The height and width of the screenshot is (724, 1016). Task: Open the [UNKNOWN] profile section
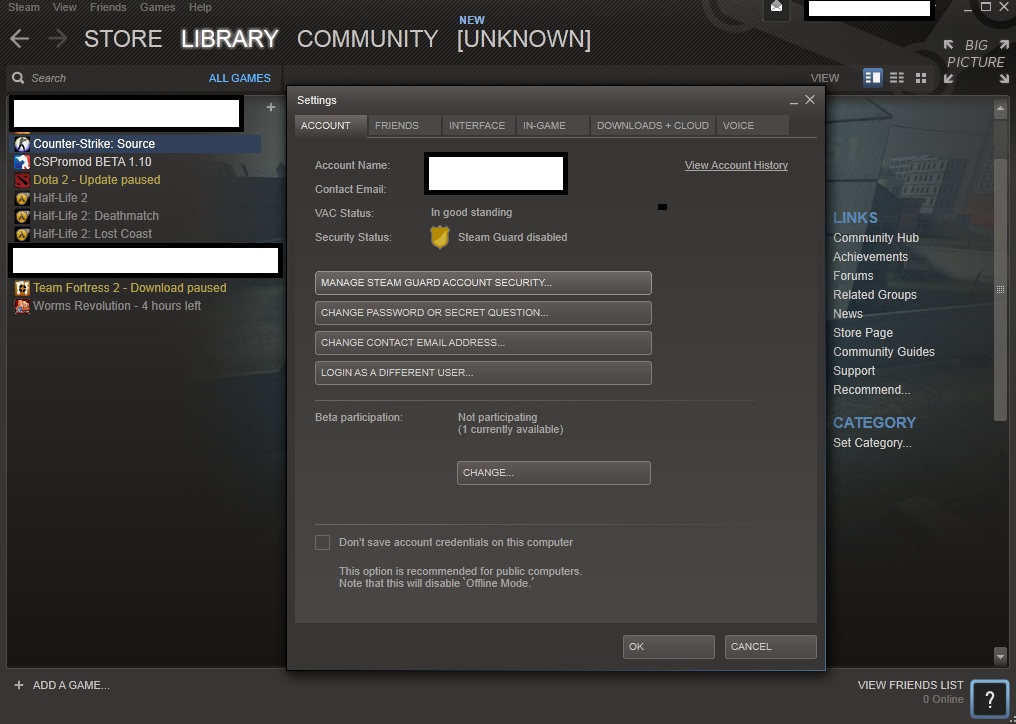(x=524, y=39)
